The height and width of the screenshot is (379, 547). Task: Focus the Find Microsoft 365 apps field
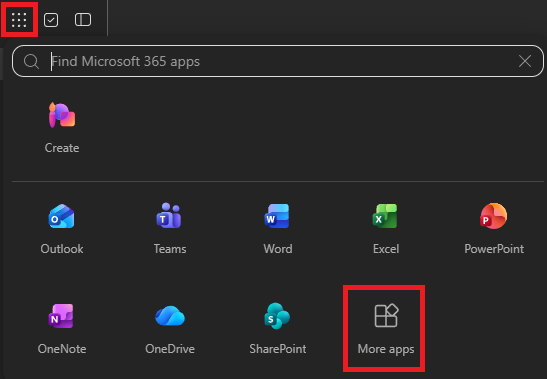pyautogui.click(x=278, y=61)
